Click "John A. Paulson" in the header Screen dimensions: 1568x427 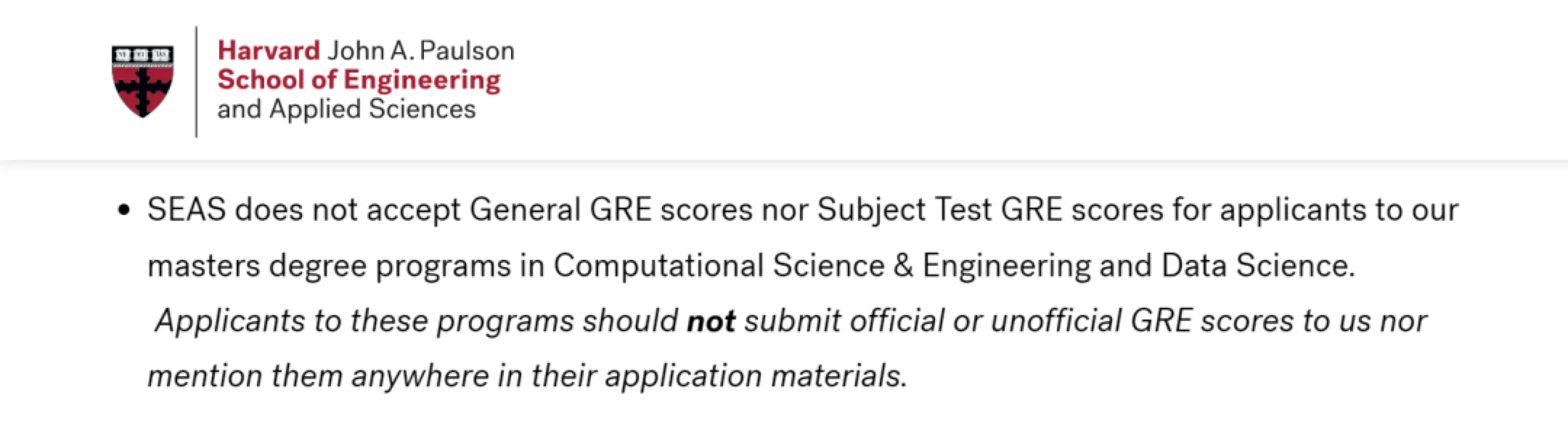coord(420,51)
